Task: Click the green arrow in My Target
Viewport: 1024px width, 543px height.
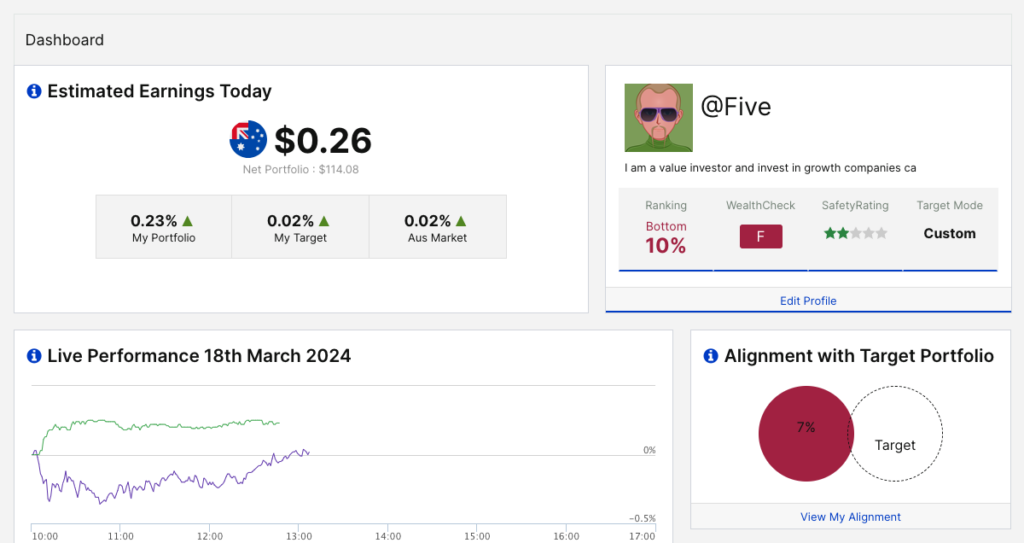Action: 323,220
